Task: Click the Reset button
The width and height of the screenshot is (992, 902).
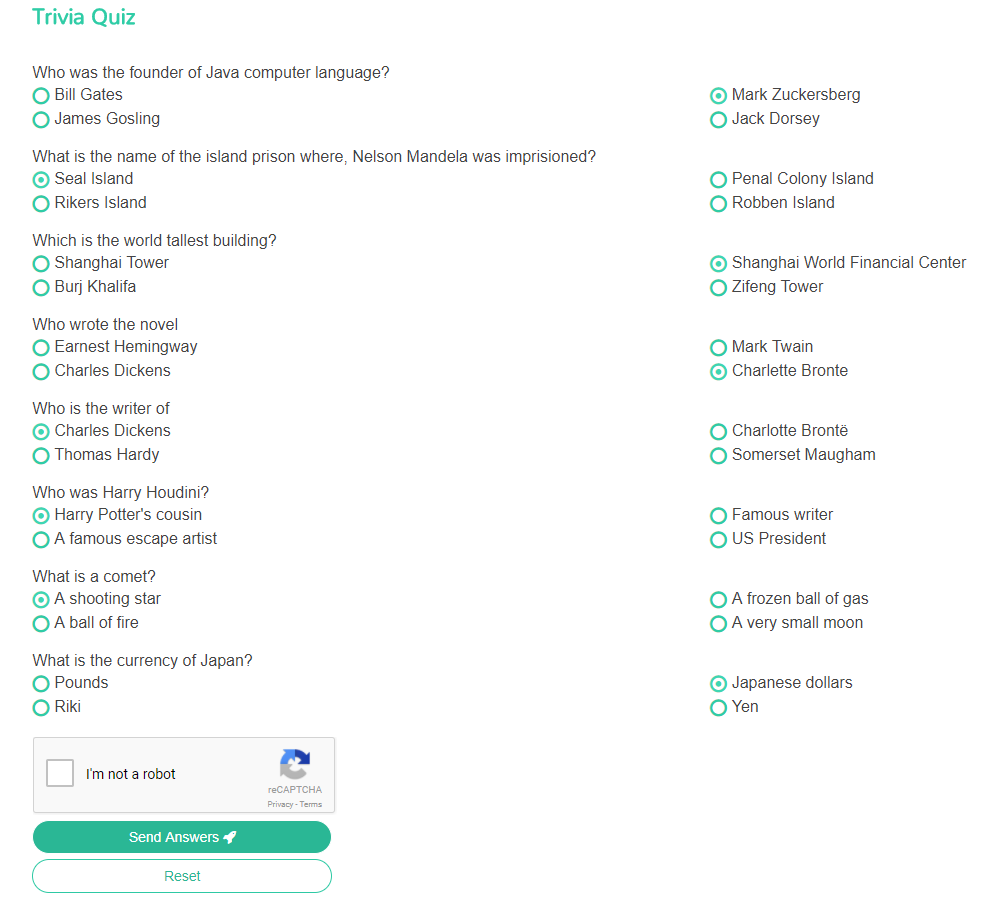Action: [x=182, y=876]
